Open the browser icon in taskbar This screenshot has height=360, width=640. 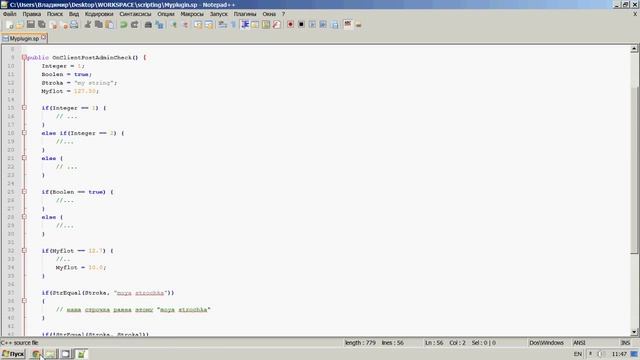tap(37, 354)
